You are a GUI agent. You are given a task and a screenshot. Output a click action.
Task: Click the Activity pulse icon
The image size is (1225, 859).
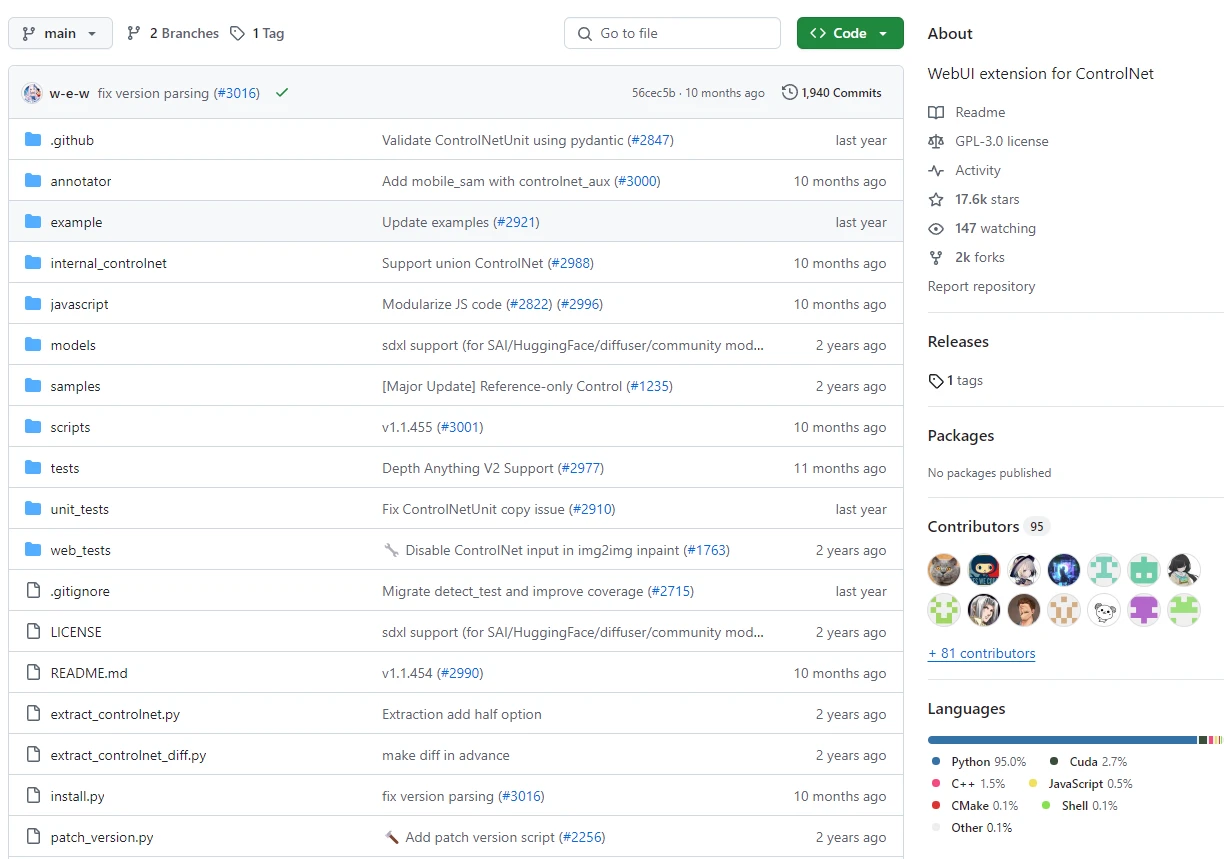[x=936, y=170]
